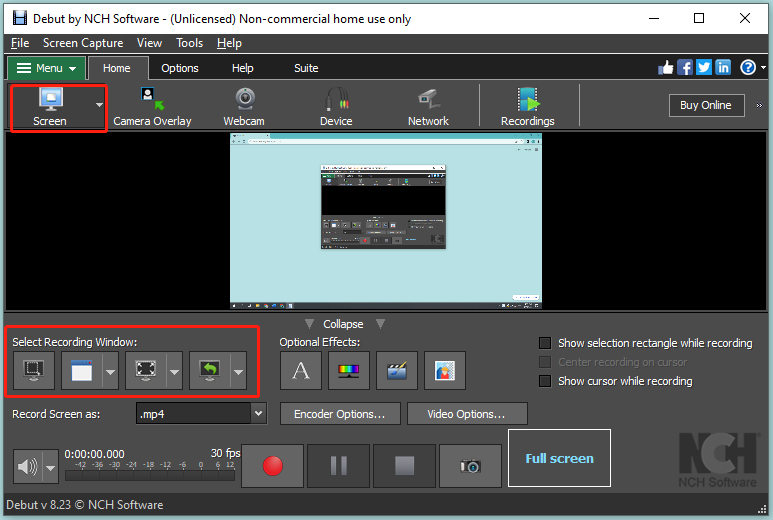Choose the Webcam source
The image size is (773, 520).
click(x=244, y=107)
